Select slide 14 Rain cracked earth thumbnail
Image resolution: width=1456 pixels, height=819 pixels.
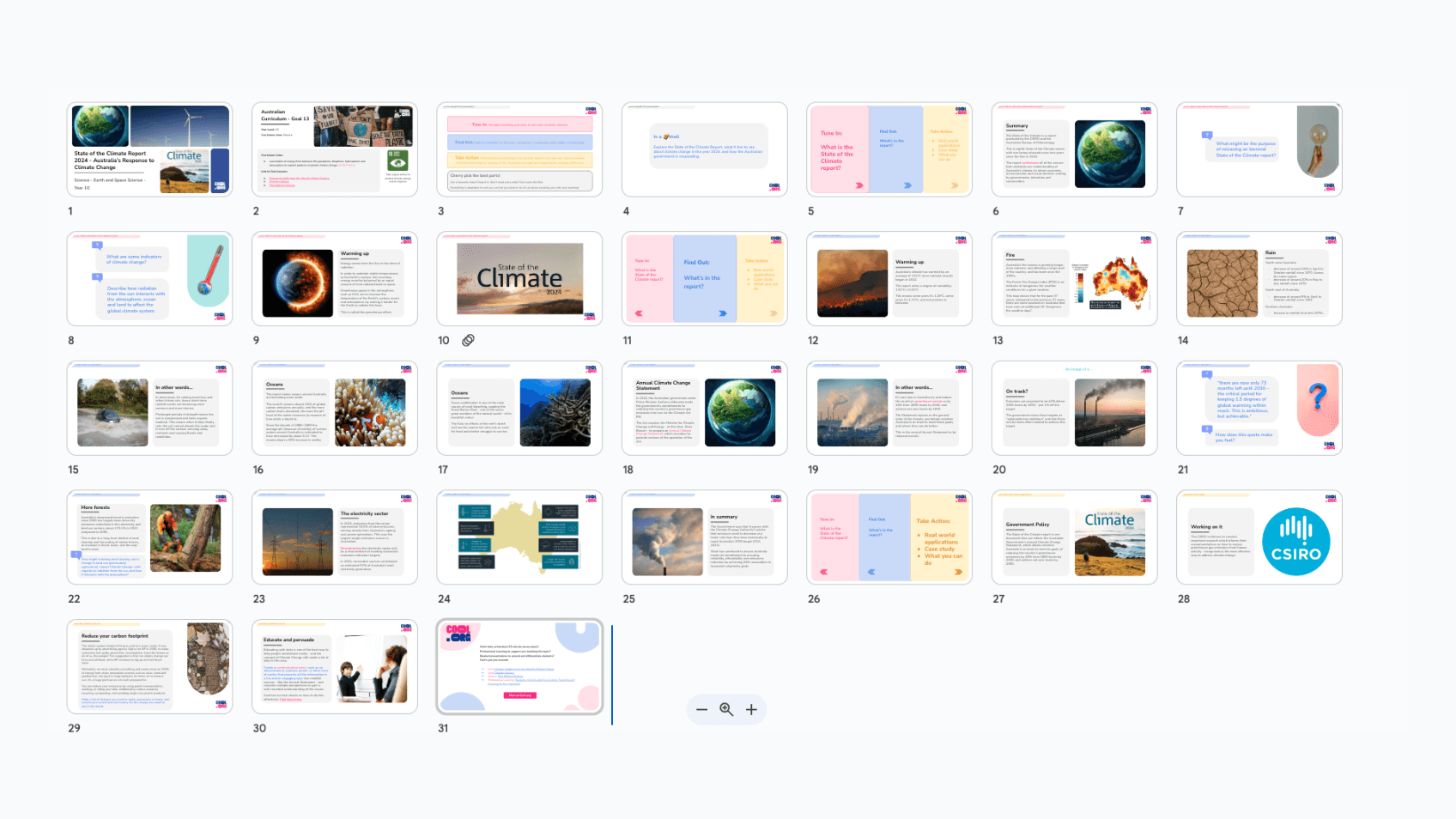pyautogui.click(x=1259, y=279)
